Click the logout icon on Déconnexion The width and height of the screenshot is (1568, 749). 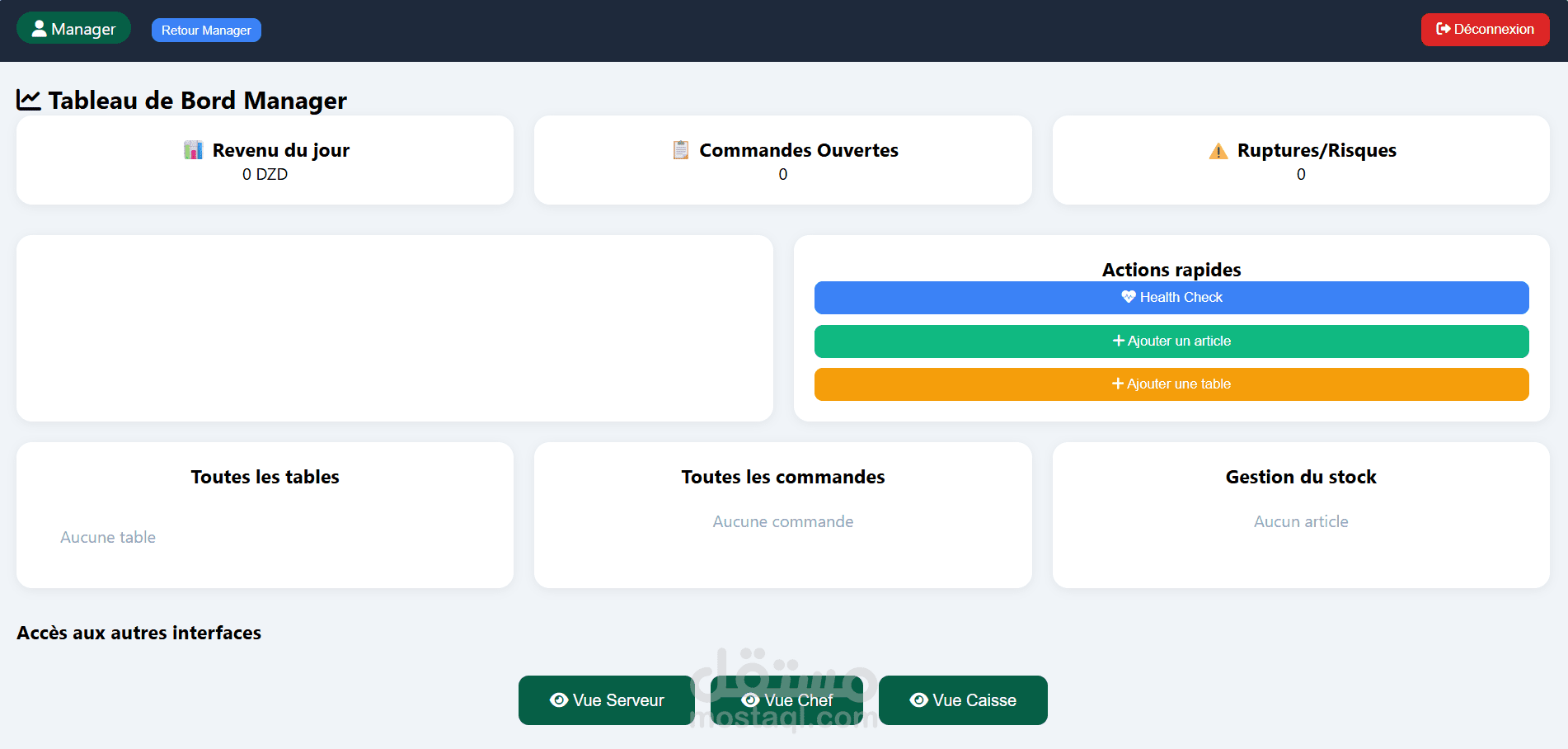[x=1444, y=29]
